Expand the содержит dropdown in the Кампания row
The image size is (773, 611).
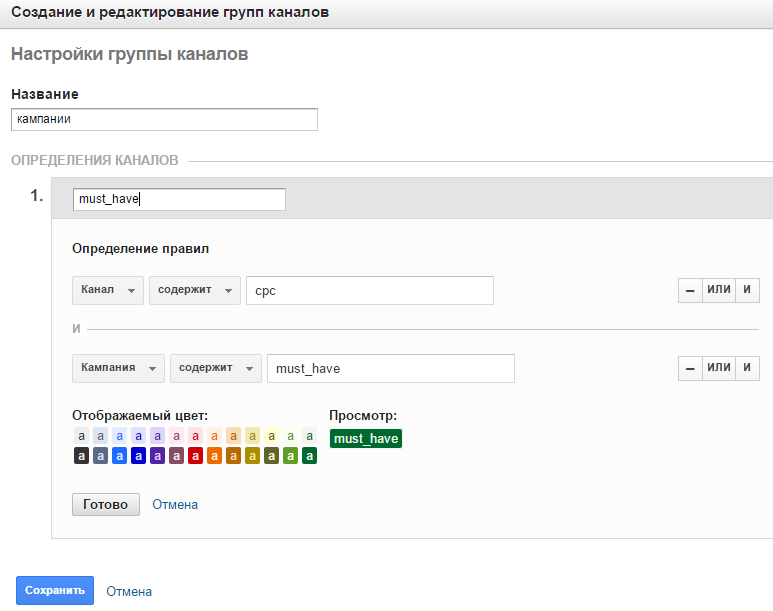pos(216,368)
